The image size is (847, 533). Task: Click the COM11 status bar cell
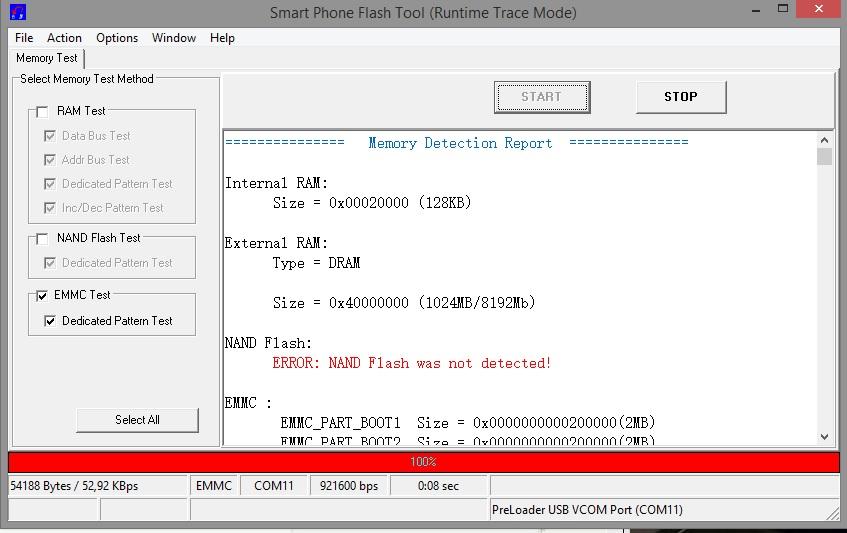[x=274, y=486]
